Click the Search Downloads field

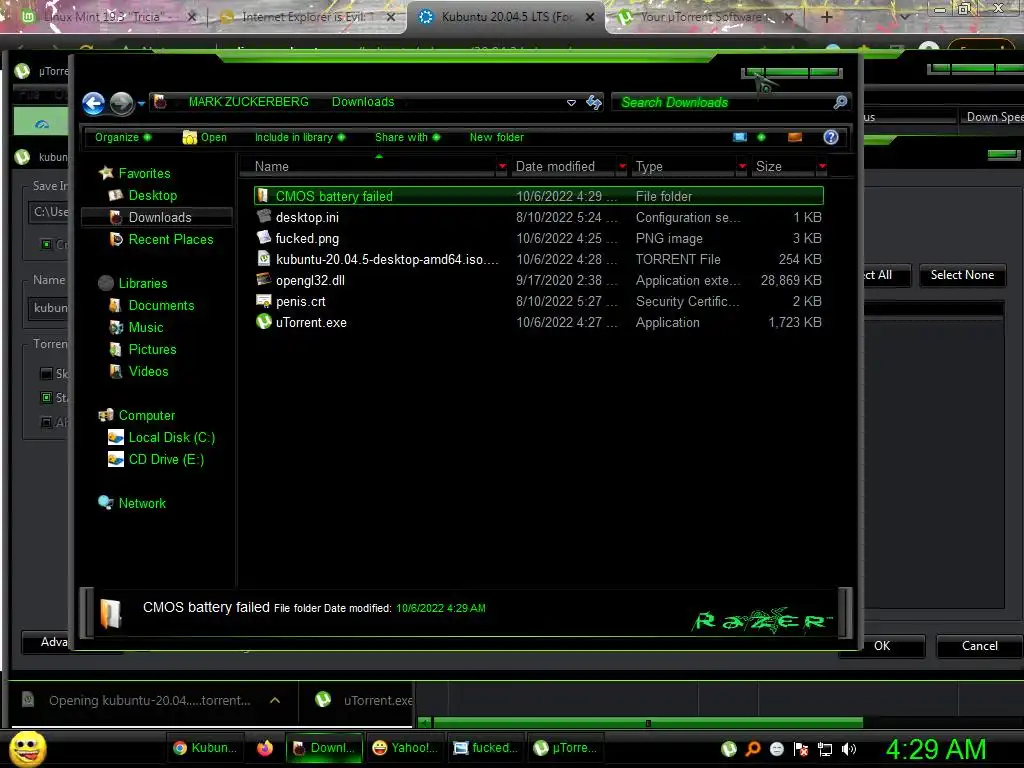[722, 102]
